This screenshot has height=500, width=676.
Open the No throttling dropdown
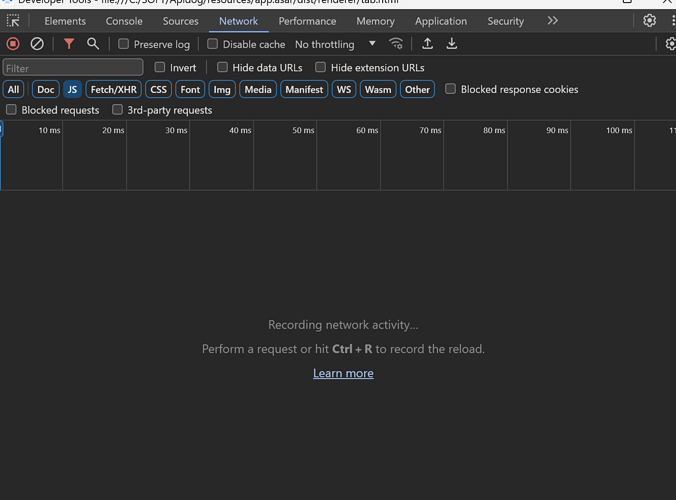(x=335, y=44)
